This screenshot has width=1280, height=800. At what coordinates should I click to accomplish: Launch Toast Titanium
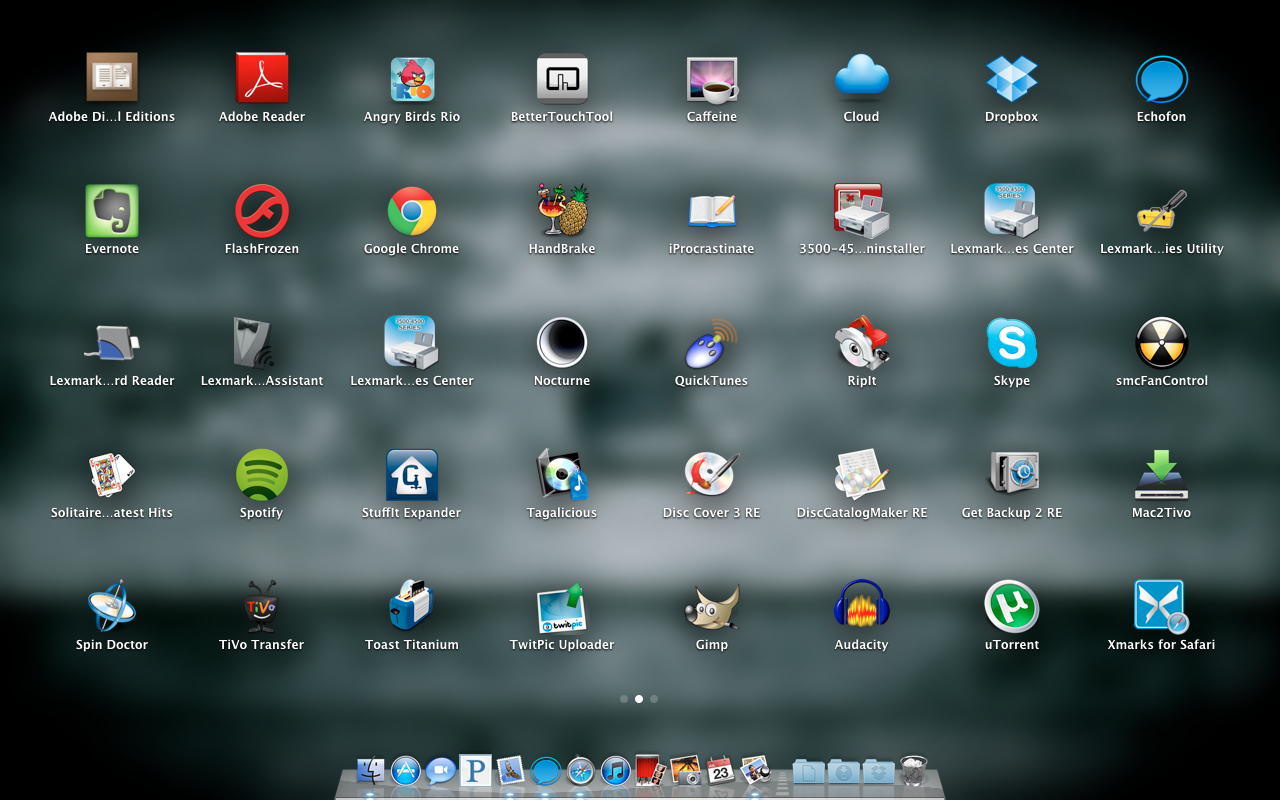[412, 606]
